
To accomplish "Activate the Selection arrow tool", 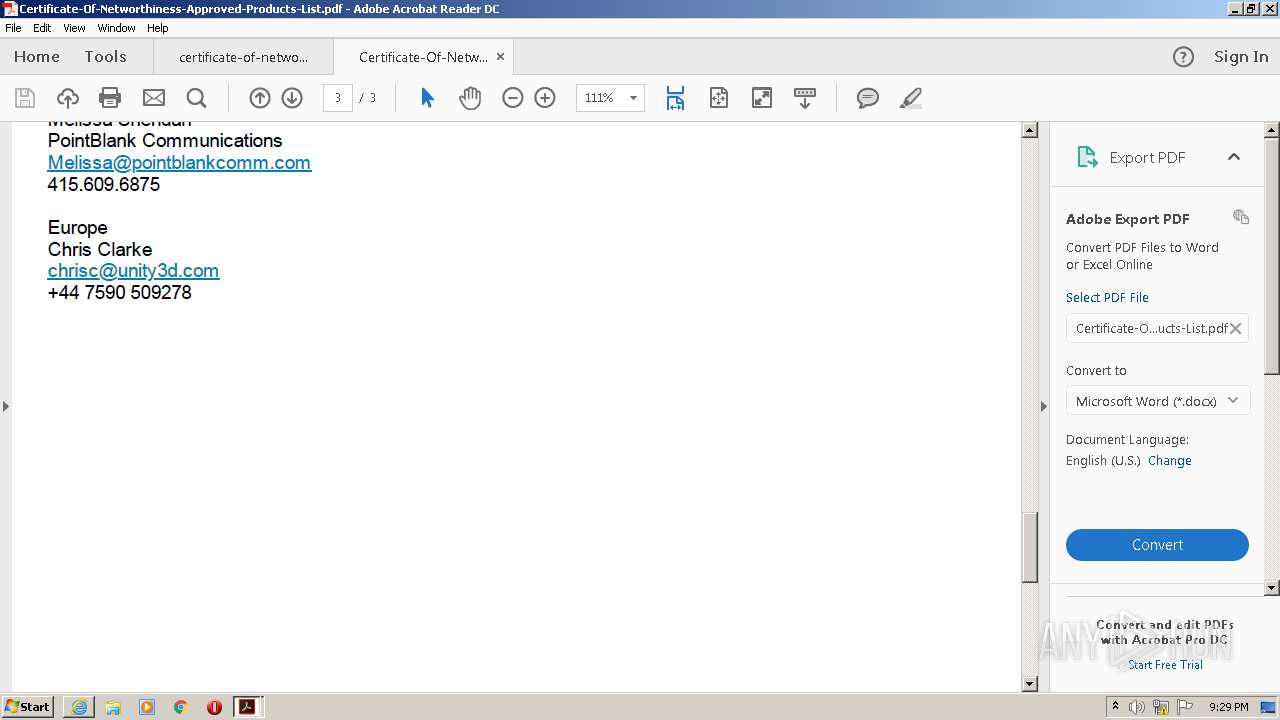I will 427,98.
